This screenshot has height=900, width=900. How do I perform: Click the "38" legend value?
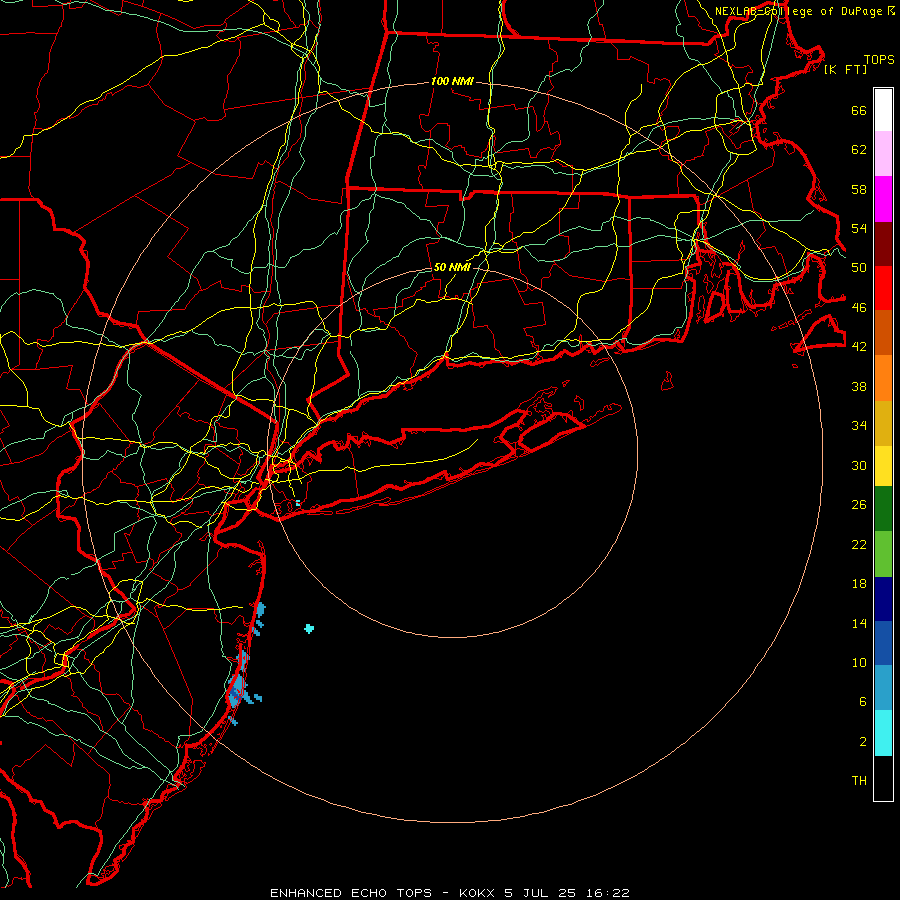[x=859, y=386]
